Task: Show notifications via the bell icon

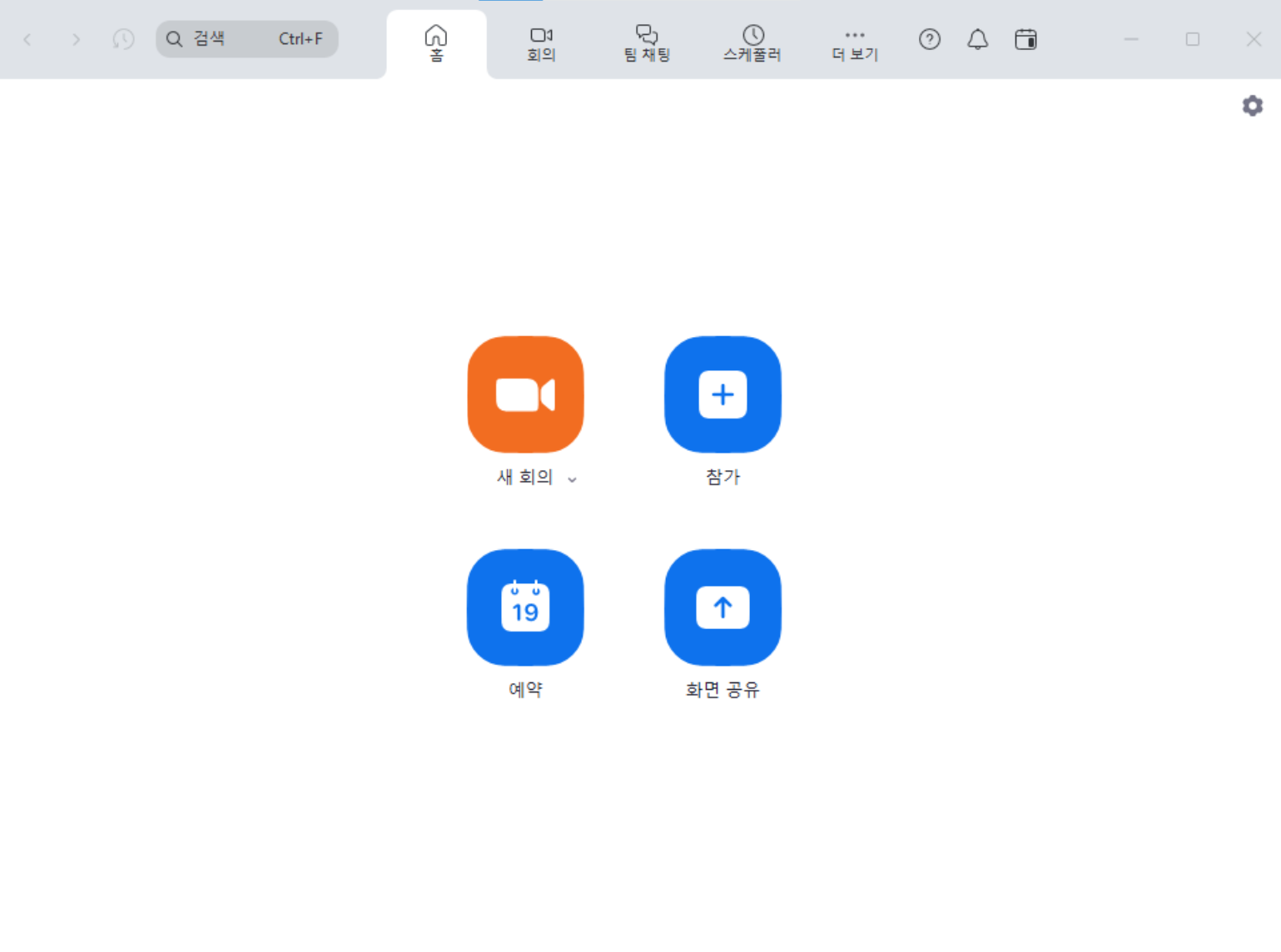Action: click(978, 39)
